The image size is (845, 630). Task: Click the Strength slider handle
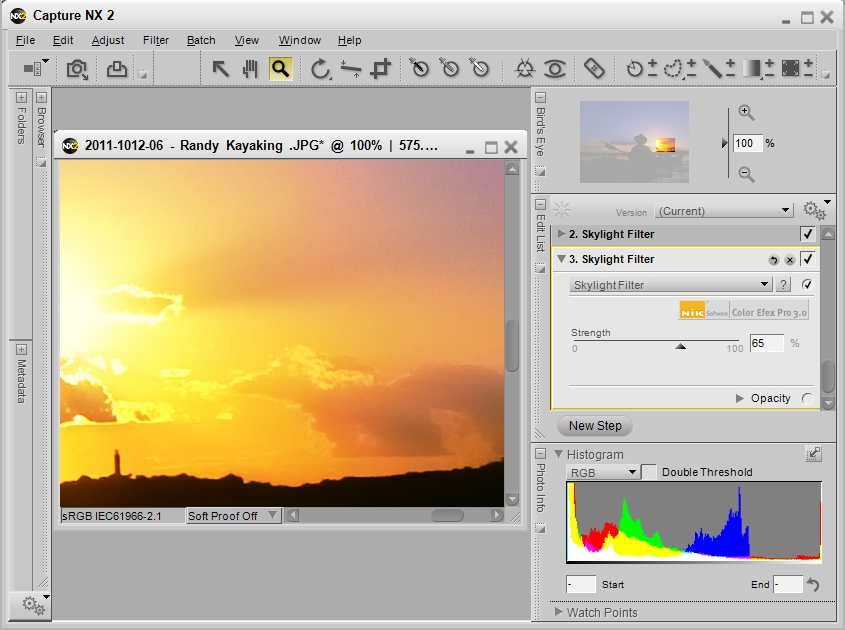[682, 347]
